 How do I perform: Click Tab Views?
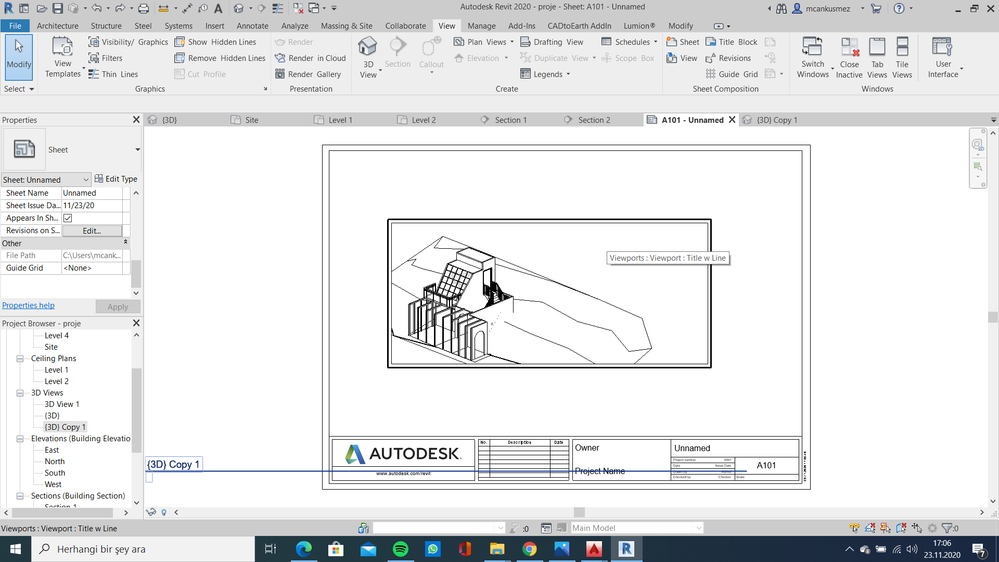pyautogui.click(x=877, y=57)
